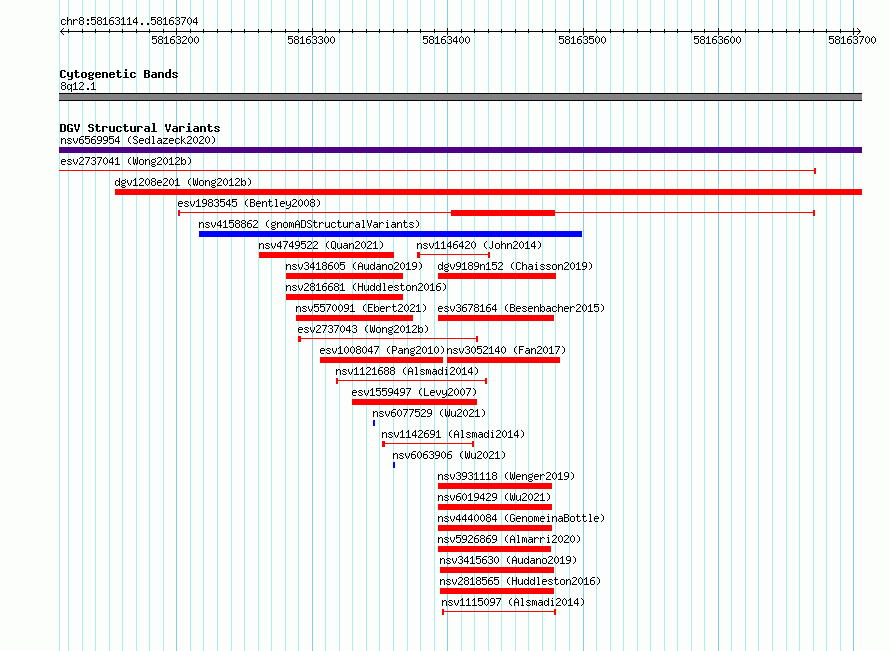Click ruler position 58163500
890x651 pixels.
pyautogui.click(x=582, y=40)
